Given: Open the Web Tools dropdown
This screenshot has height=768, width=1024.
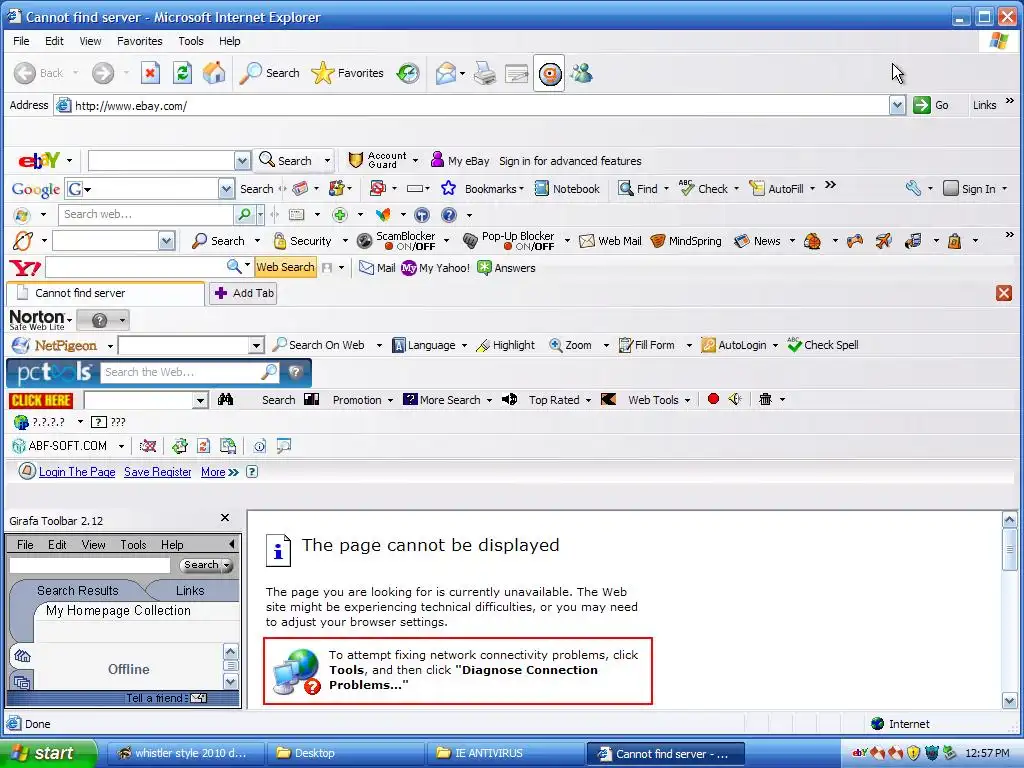Looking at the screenshot, I should click(x=688, y=400).
